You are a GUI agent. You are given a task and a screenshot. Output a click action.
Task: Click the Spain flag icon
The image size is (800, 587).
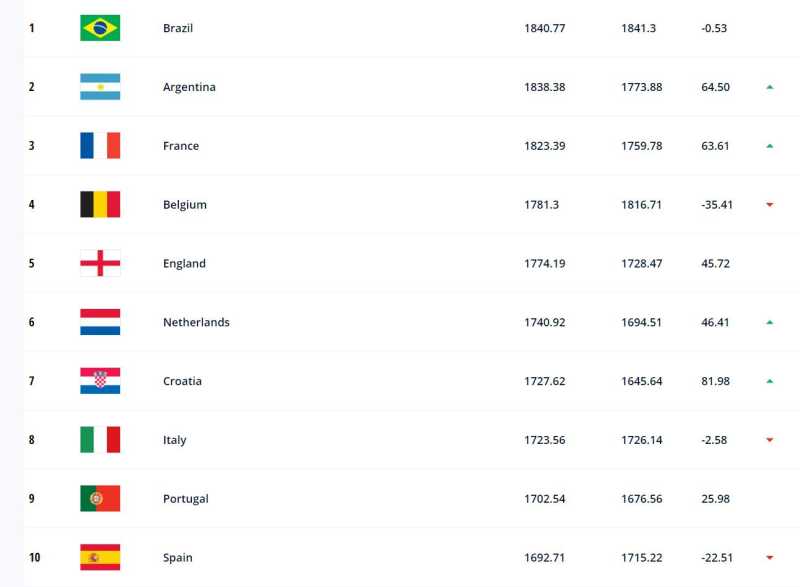pyautogui.click(x=100, y=557)
